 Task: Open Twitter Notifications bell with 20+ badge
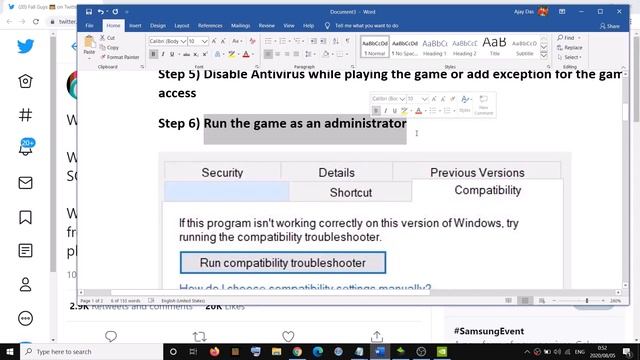click(x=26, y=147)
